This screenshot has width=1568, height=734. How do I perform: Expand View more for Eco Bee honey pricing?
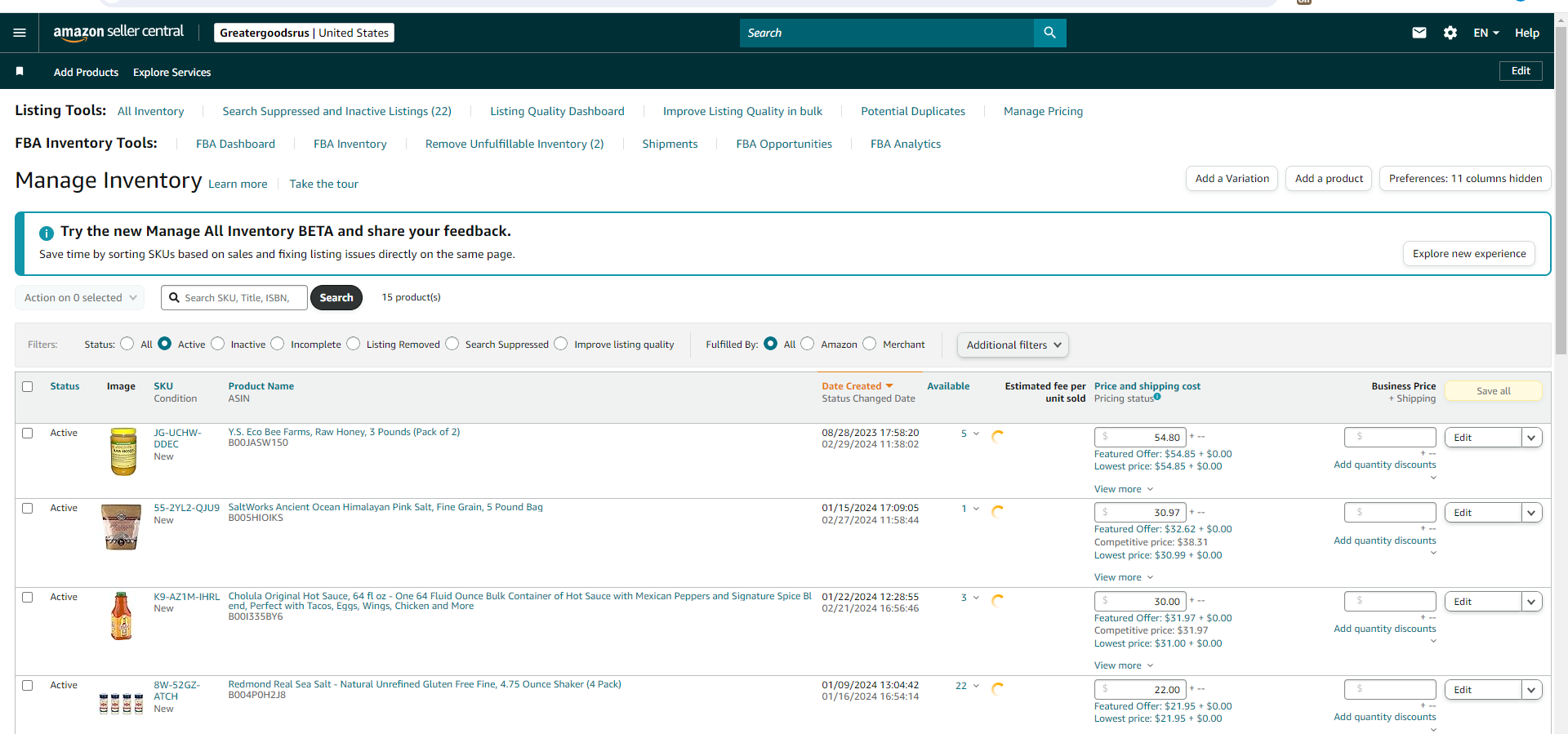[1124, 489]
